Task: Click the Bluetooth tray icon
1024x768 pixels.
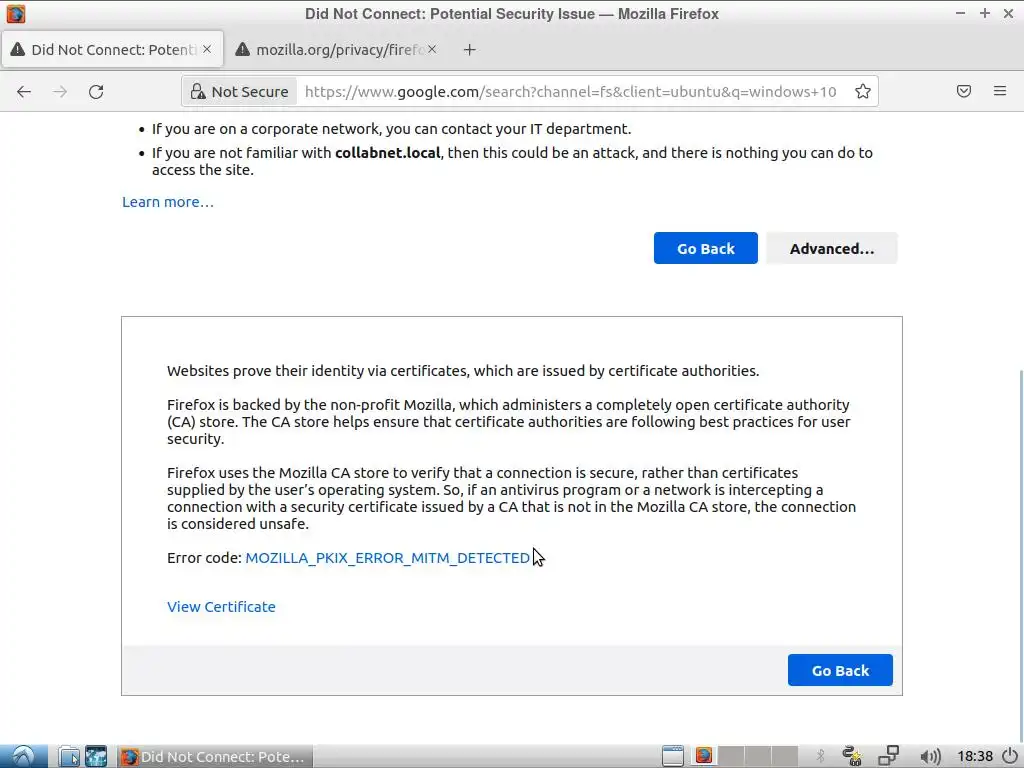Action: 820,756
